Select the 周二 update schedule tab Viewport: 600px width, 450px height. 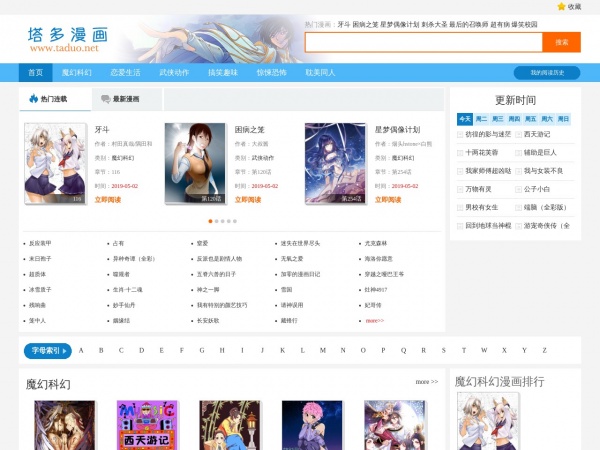[x=481, y=119]
